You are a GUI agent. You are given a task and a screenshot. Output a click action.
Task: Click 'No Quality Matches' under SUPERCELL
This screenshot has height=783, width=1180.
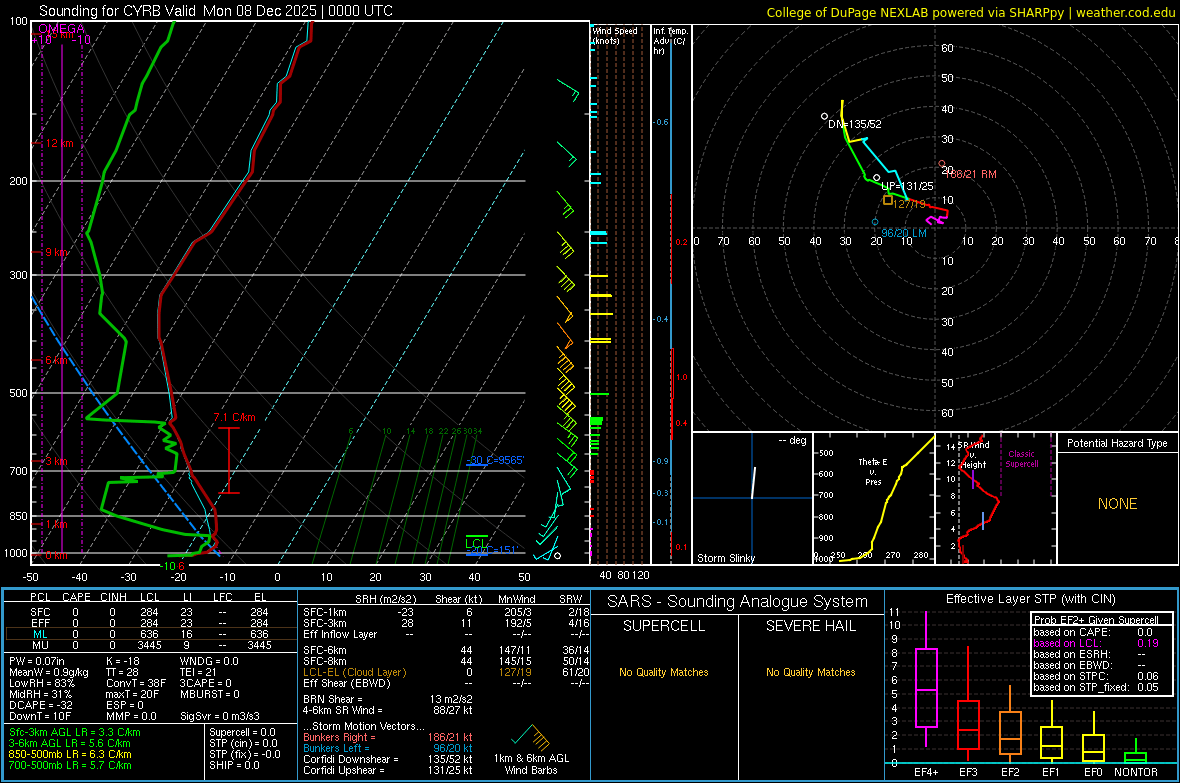(x=664, y=672)
